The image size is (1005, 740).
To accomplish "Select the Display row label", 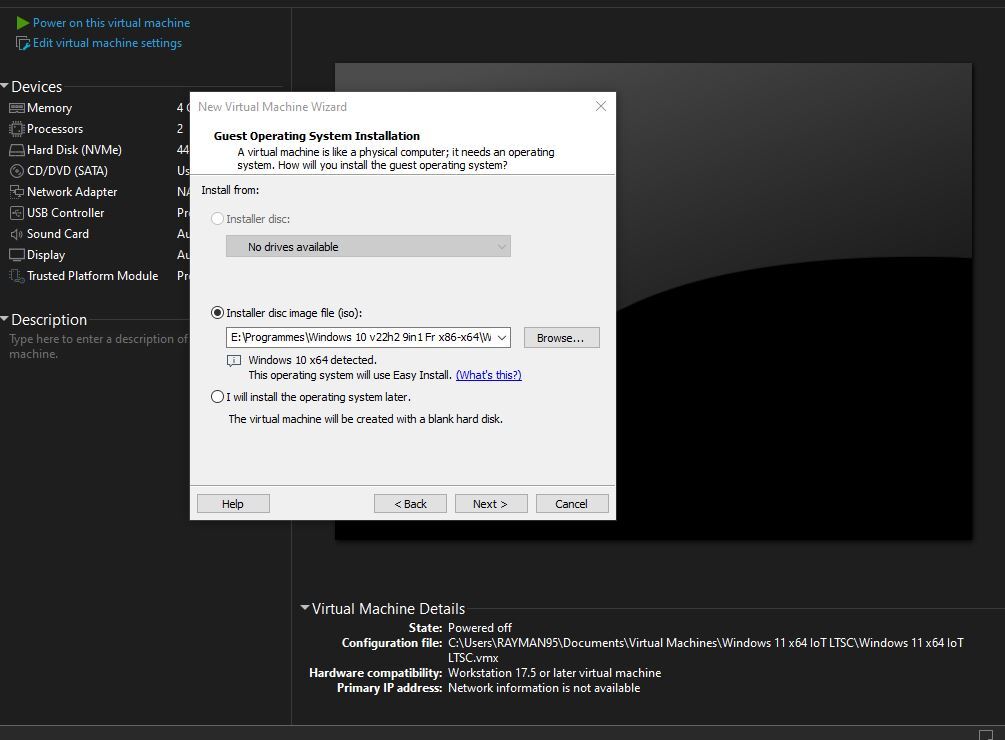I will coord(46,254).
